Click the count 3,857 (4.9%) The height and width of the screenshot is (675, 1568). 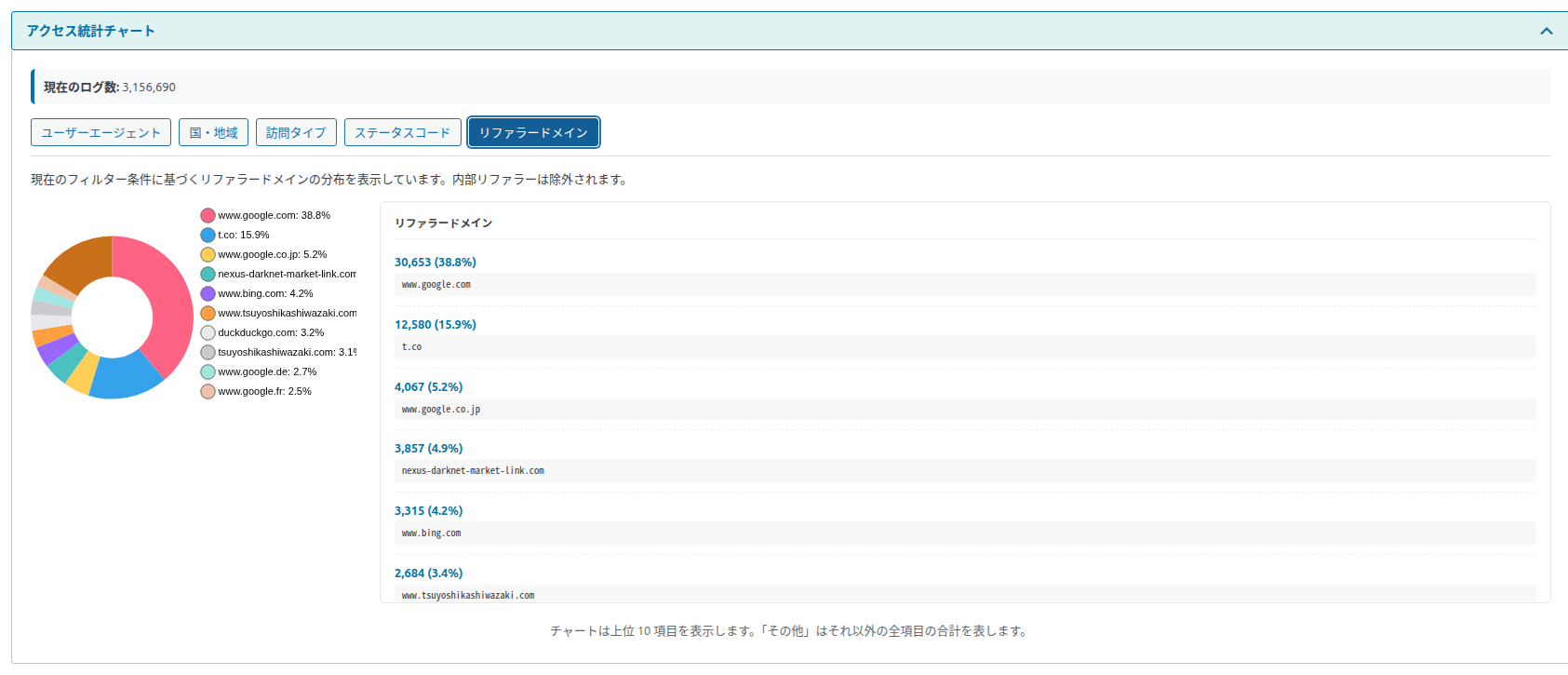coord(429,449)
